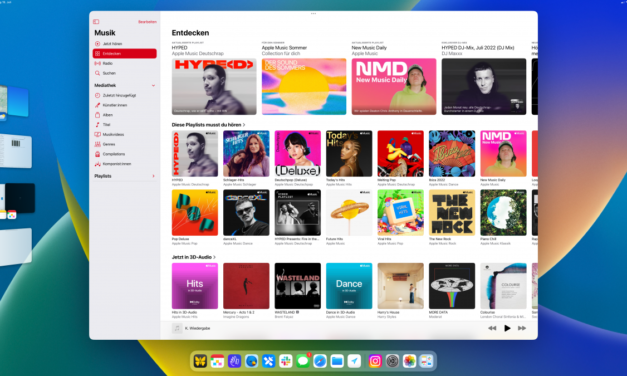The image size is (627, 376).
Task: Click the Alben icon in Mediathek
Action: coord(97,115)
